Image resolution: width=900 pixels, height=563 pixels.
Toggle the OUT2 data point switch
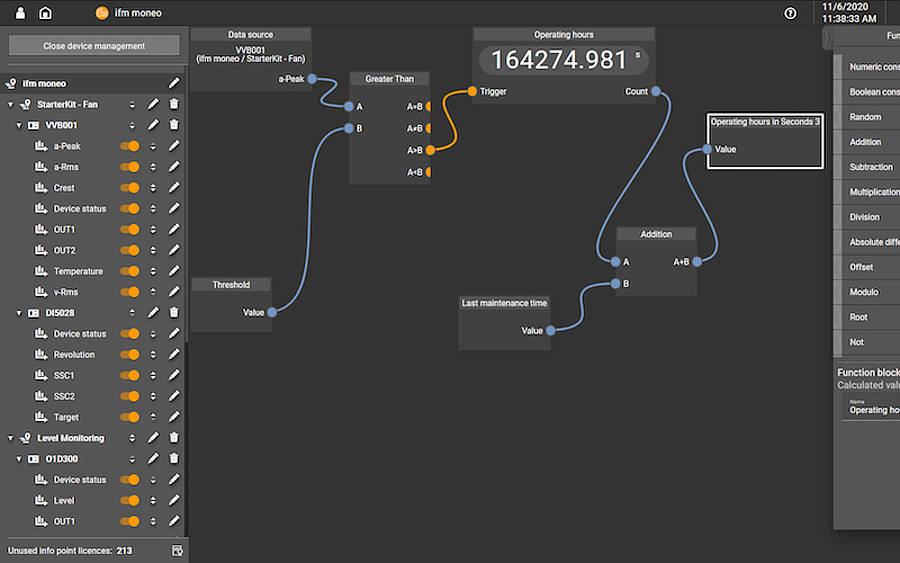point(130,250)
